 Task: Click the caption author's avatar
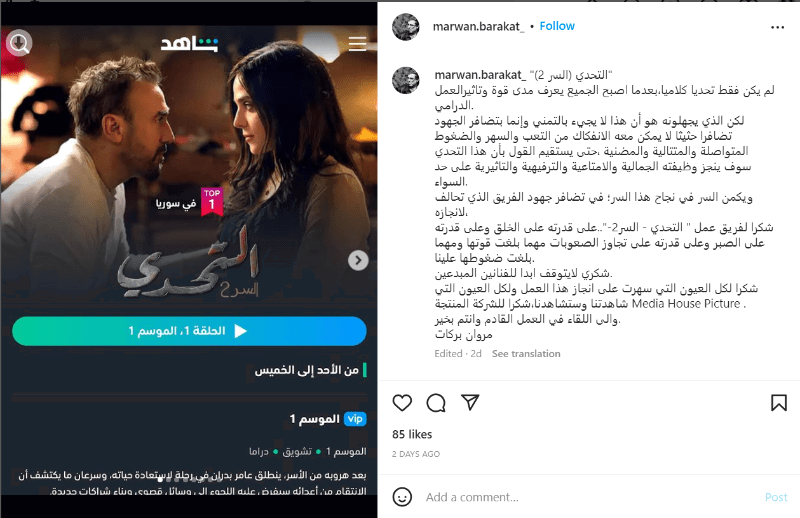coord(406,80)
